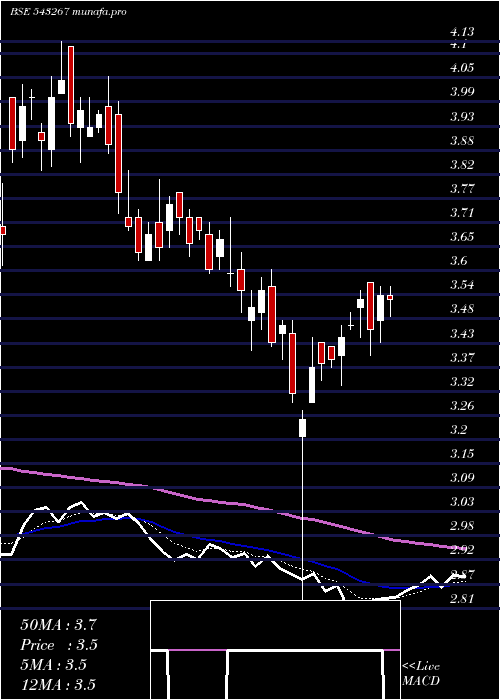The height and width of the screenshot is (700, 500).
Task: Select the 3.09 axis value
Action: [462, 478]
